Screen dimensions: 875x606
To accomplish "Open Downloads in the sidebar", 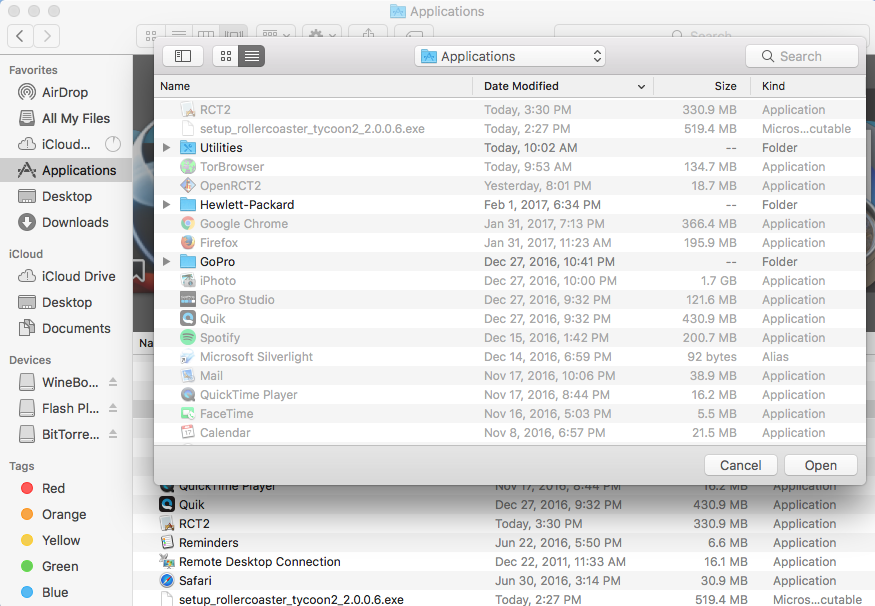I will click(66, 222).
